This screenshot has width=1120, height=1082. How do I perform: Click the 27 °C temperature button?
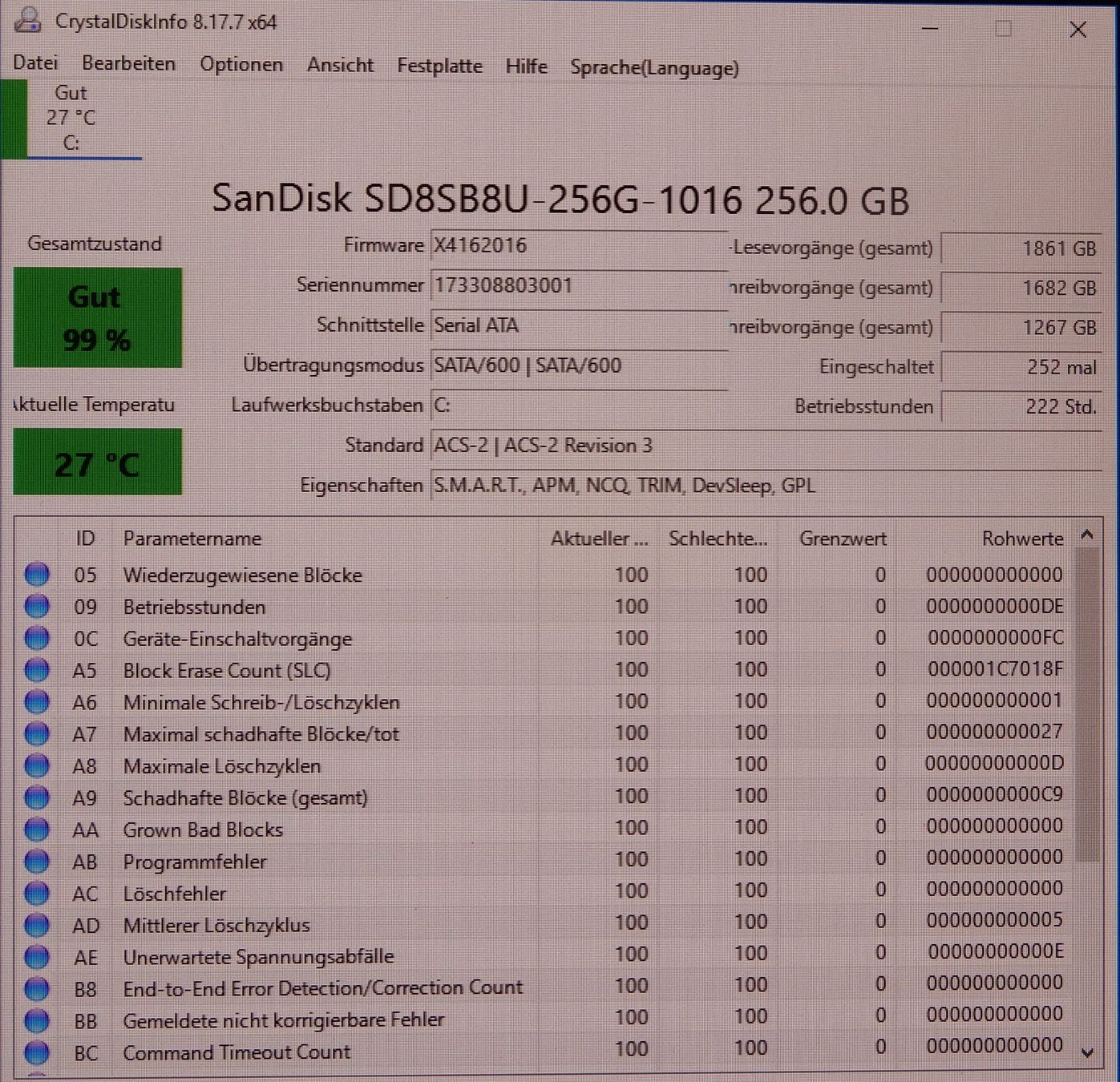point(97,462)
